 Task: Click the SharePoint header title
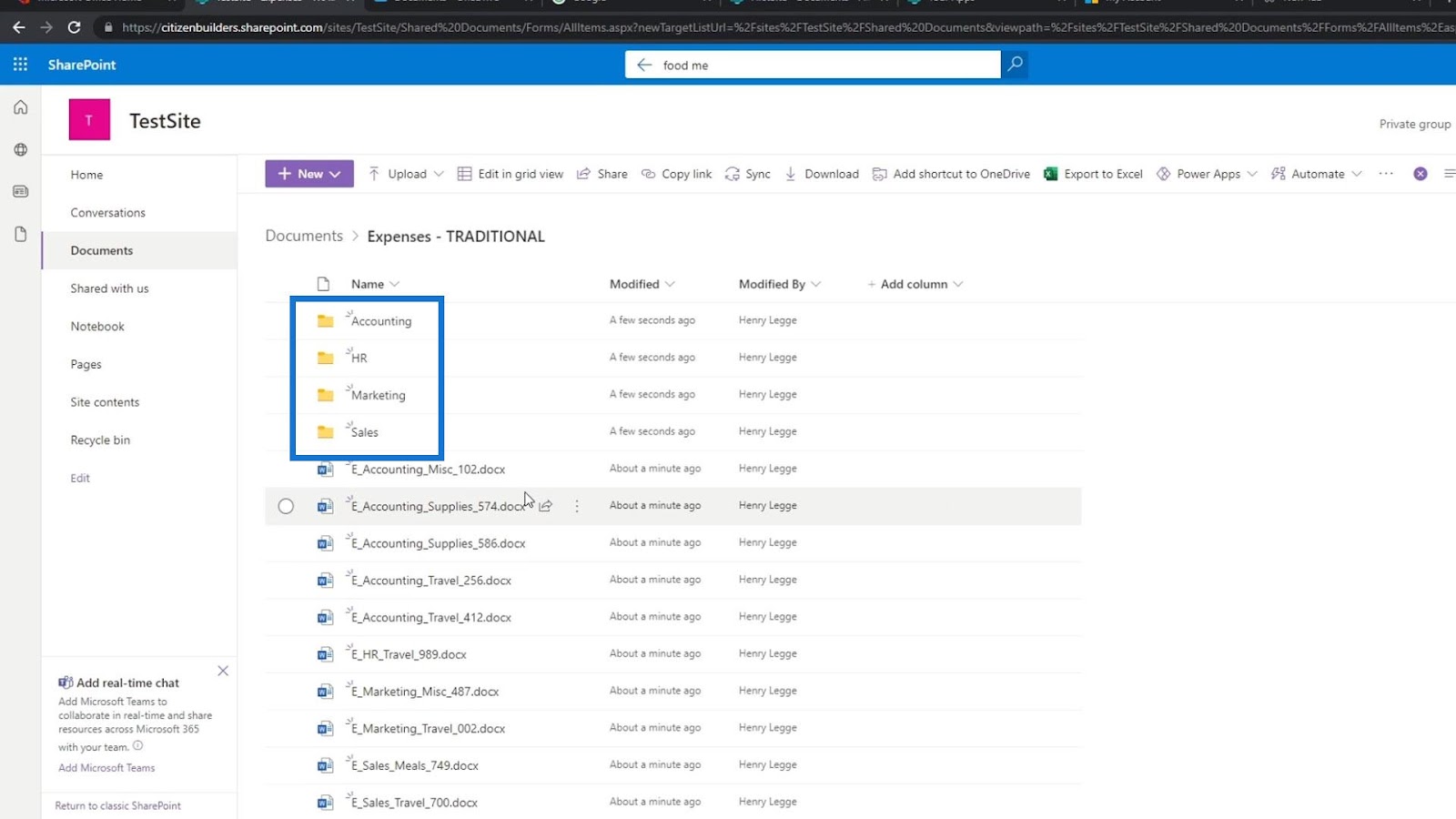(x=82, y=65)
